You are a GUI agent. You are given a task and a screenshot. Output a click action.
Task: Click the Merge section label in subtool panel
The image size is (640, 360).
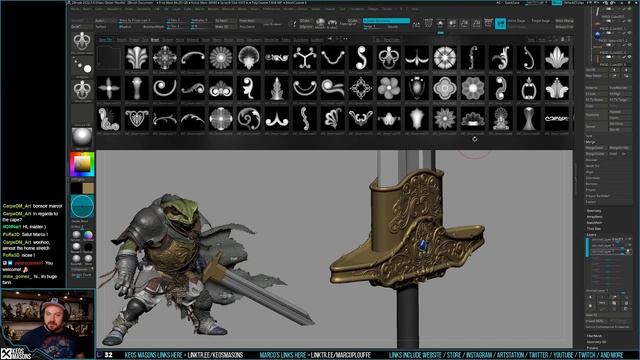pos(590,142)
